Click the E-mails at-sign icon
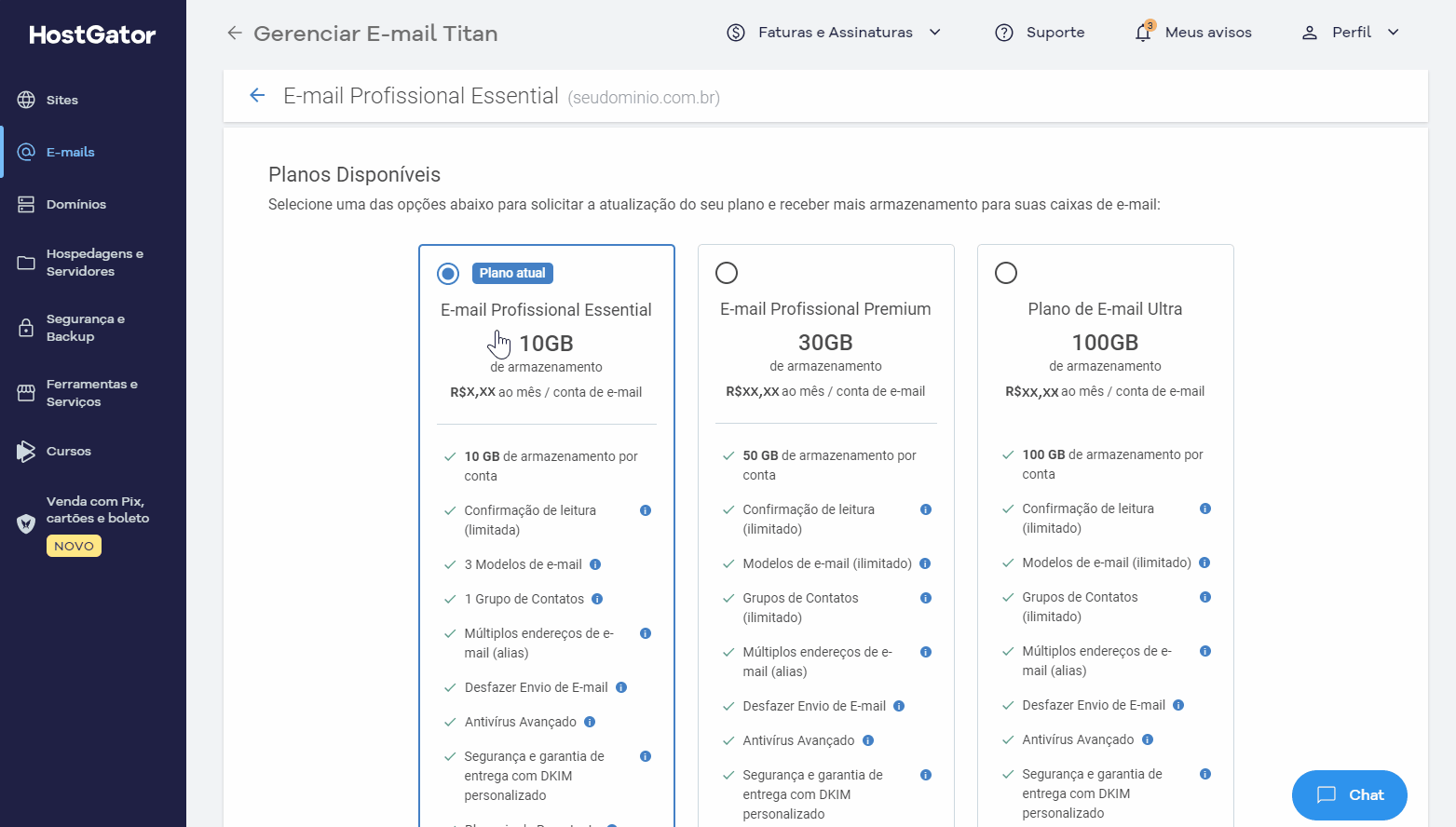This screenshot has width=1456, height=827. 26,152
